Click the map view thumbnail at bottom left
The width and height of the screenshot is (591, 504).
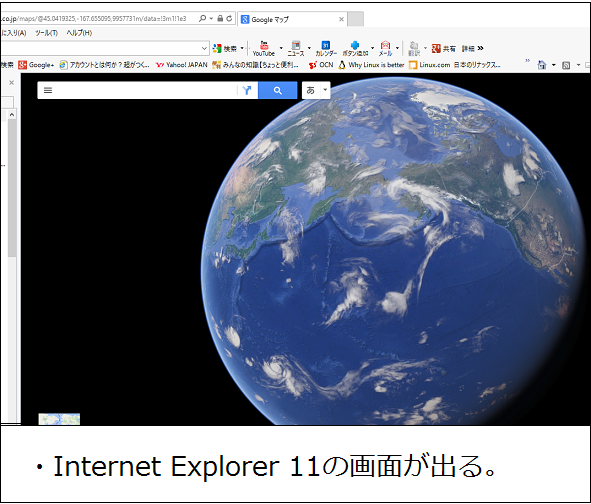point(59,419)
